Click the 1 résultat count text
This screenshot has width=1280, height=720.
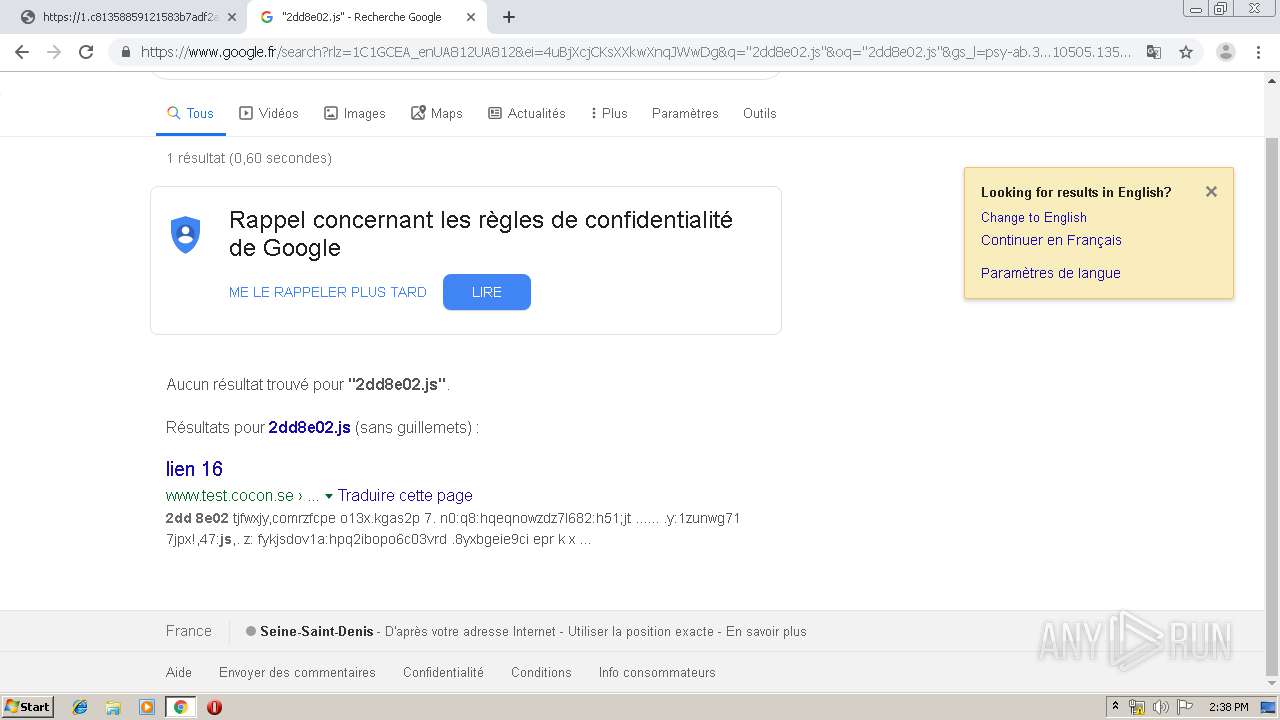[249, 158]
